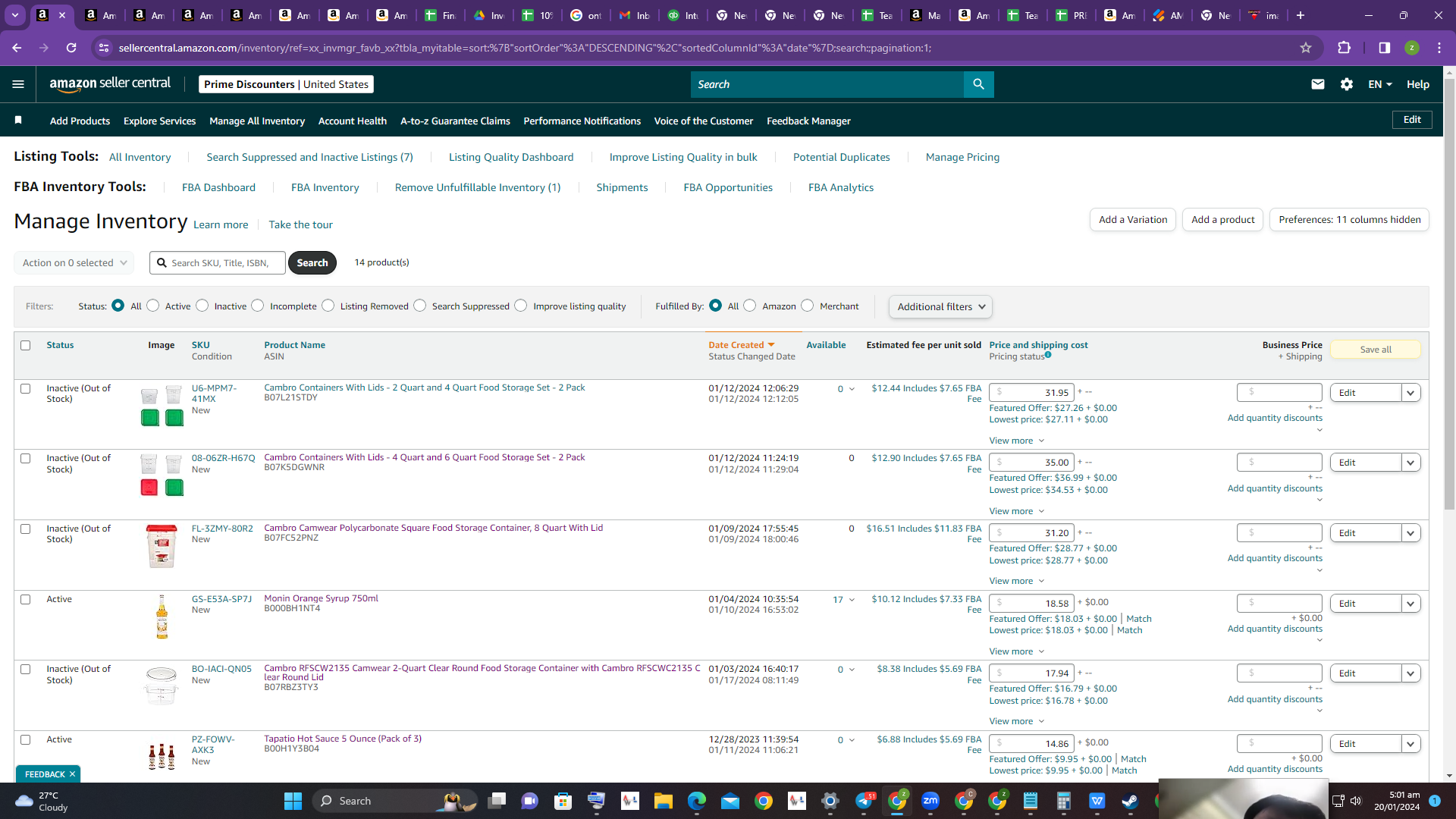Open File Explorer from the taskbar
1456x819 pixels.
click(664, 801)
